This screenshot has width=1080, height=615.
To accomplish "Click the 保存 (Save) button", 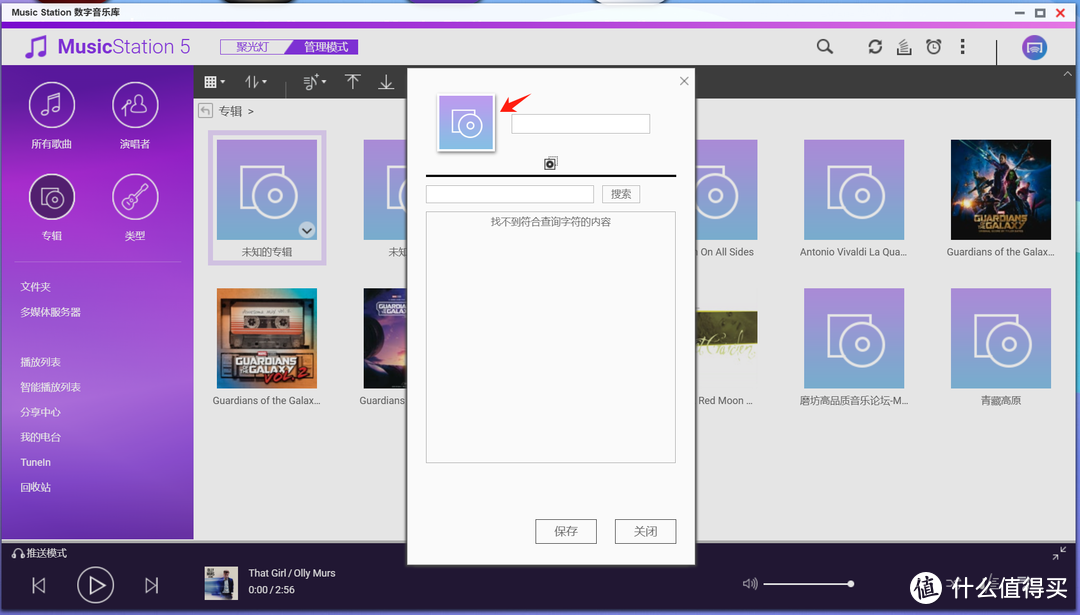I will click(566, 531).
